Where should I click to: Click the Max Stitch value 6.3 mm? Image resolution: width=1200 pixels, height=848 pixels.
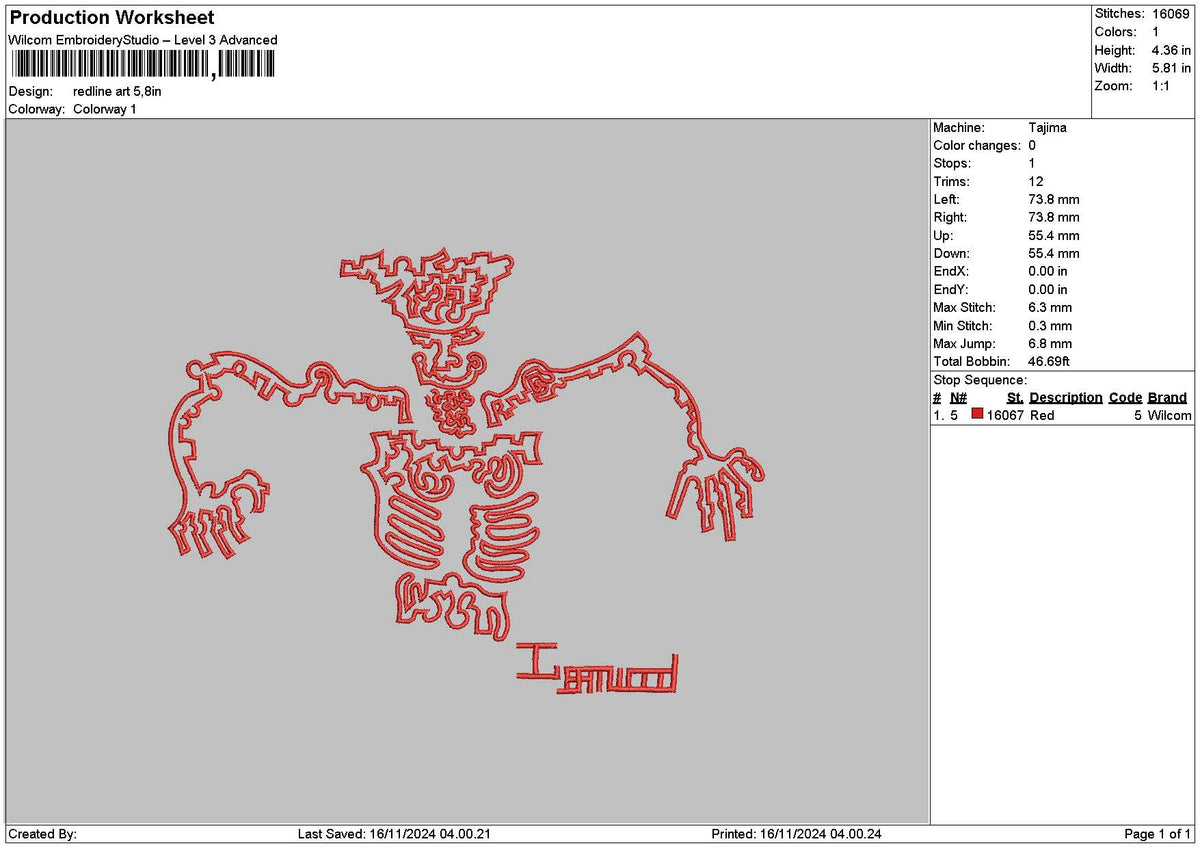click(x=1050, y=308)
